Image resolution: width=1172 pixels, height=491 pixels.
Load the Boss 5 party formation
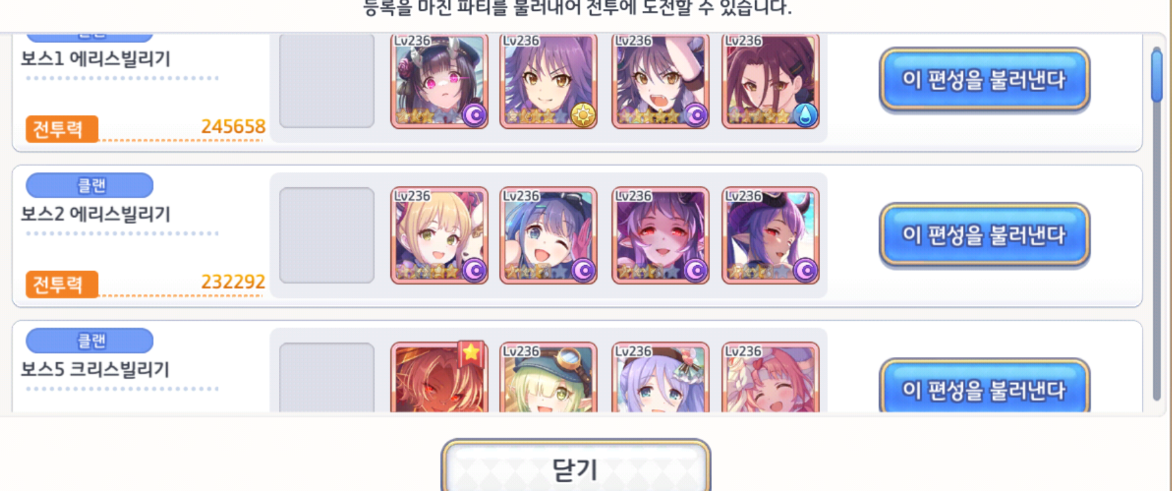pos(984,388)
